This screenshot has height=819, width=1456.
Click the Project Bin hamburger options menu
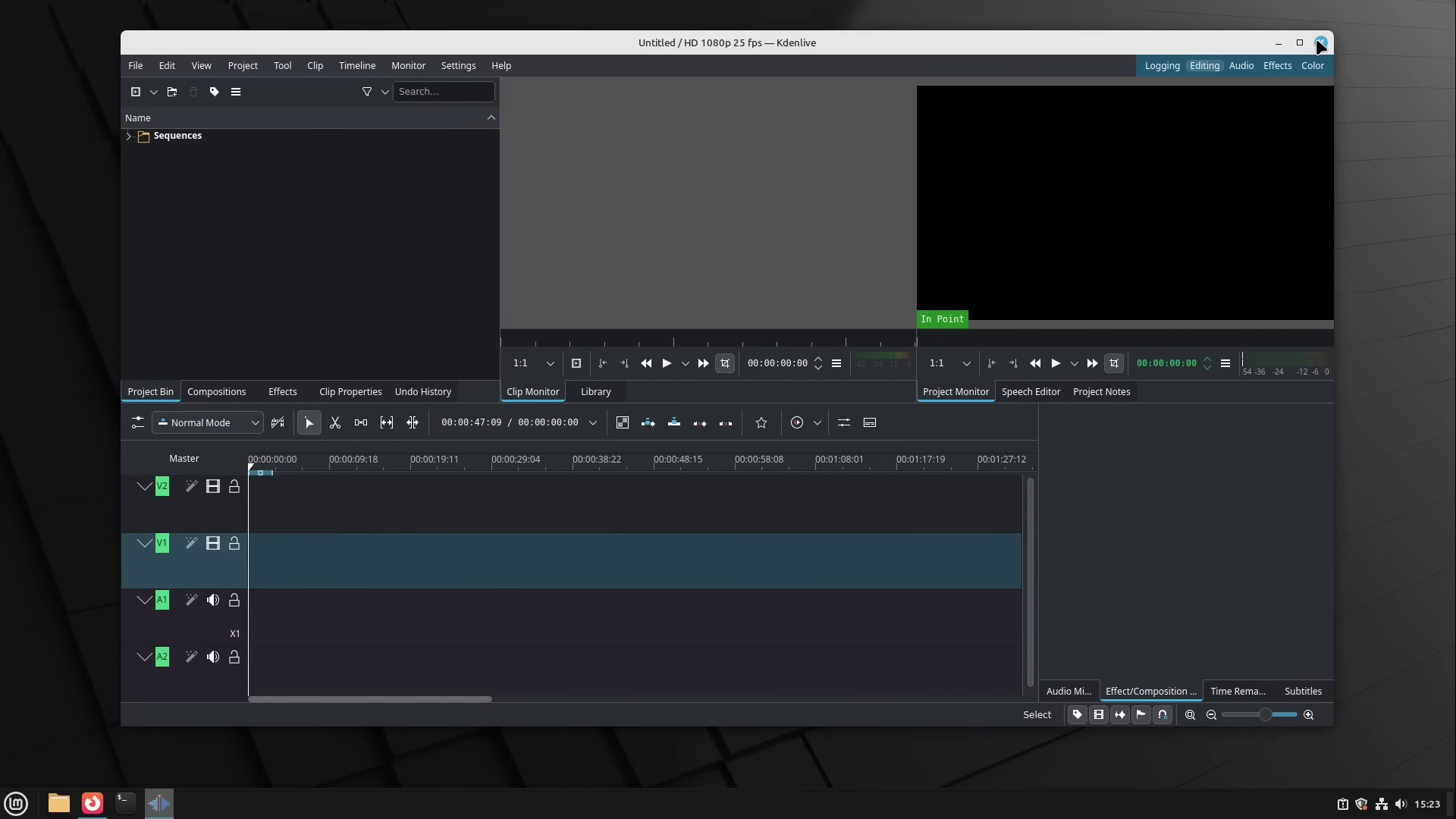[236, 92]
